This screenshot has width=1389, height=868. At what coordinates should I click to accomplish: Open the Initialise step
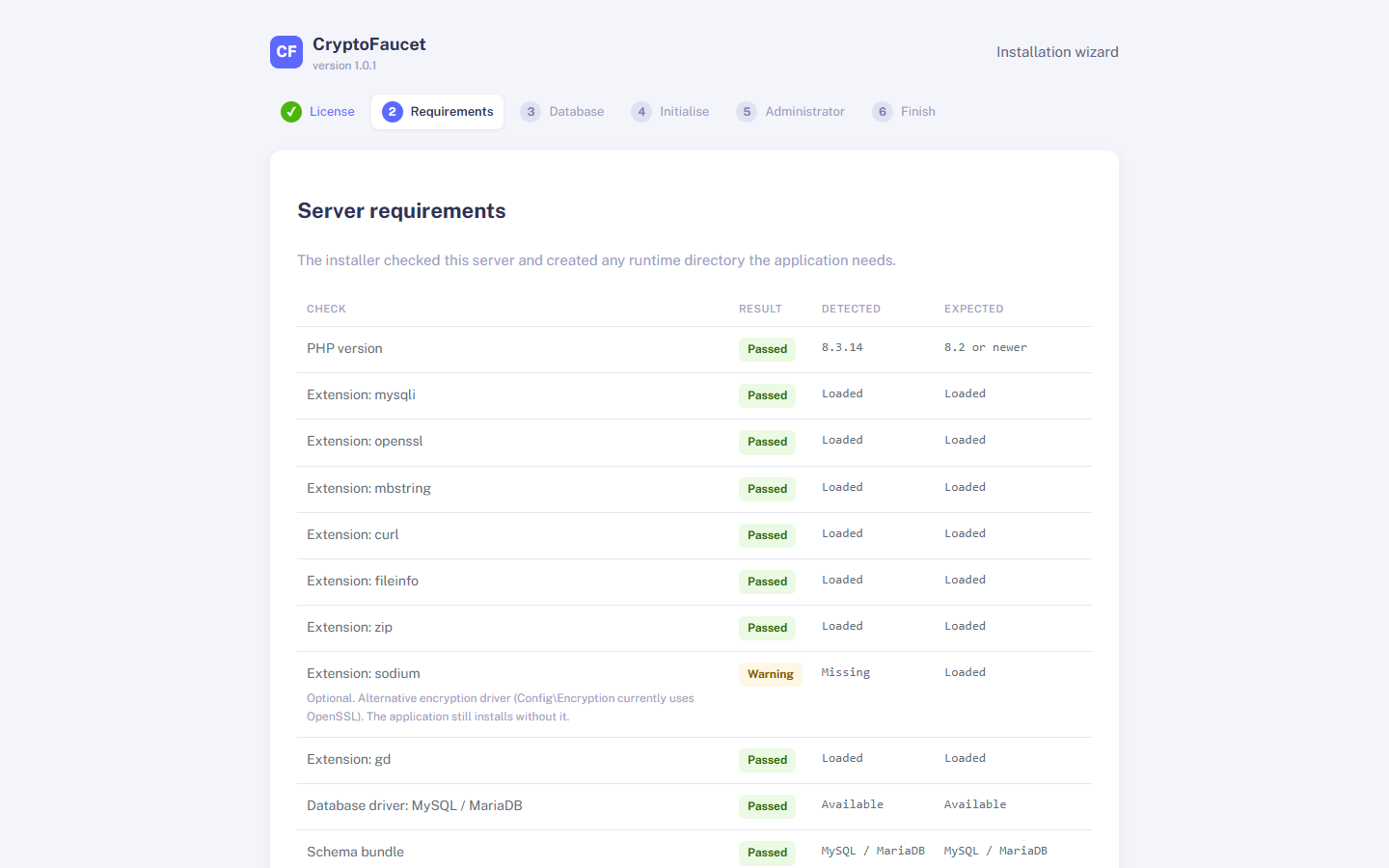tap(670, 112)
